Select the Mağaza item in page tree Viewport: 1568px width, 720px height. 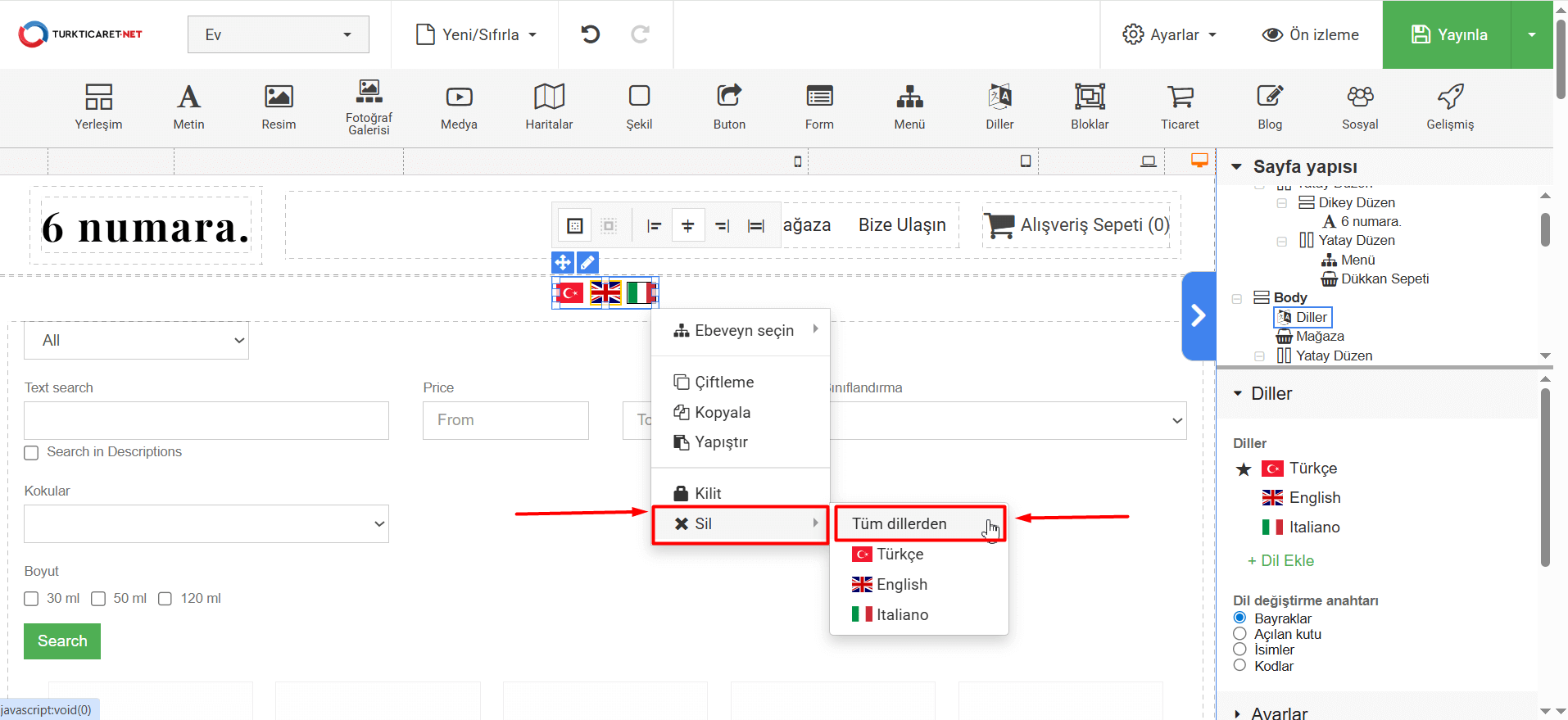pyautogui.click(x=1319, y=337)
